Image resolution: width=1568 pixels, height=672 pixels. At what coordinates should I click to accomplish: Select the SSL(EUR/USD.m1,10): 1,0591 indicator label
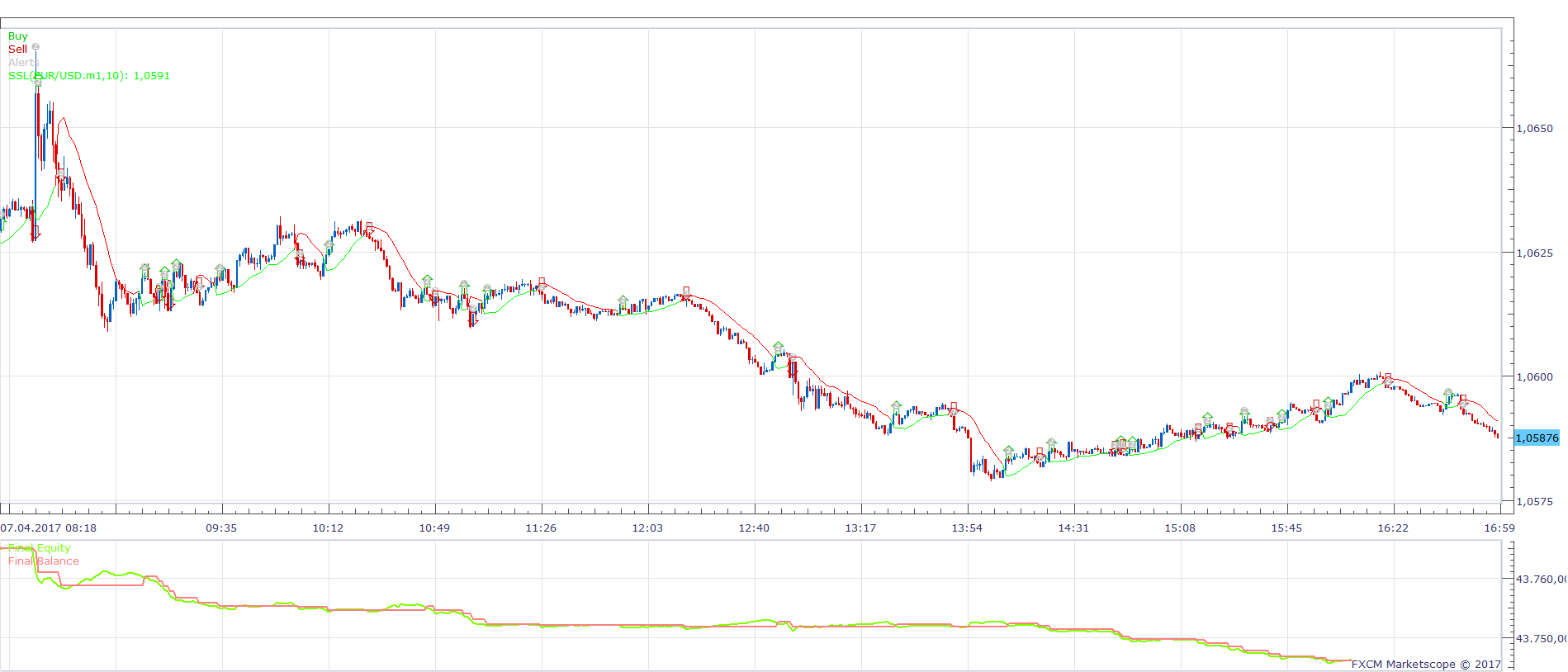click(89, 76)
